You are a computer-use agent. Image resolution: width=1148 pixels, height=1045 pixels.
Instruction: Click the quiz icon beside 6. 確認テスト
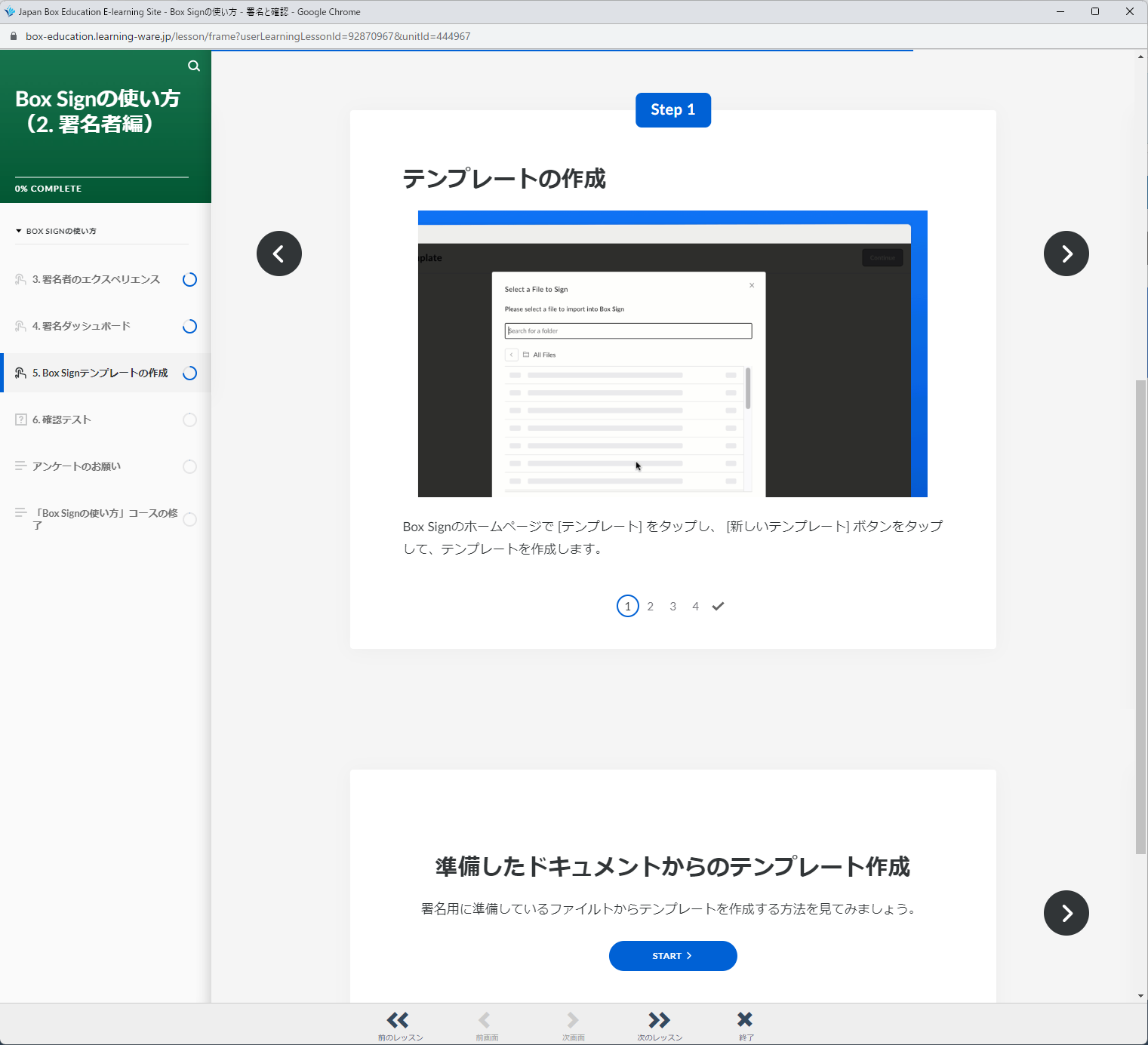coord(21,420)
